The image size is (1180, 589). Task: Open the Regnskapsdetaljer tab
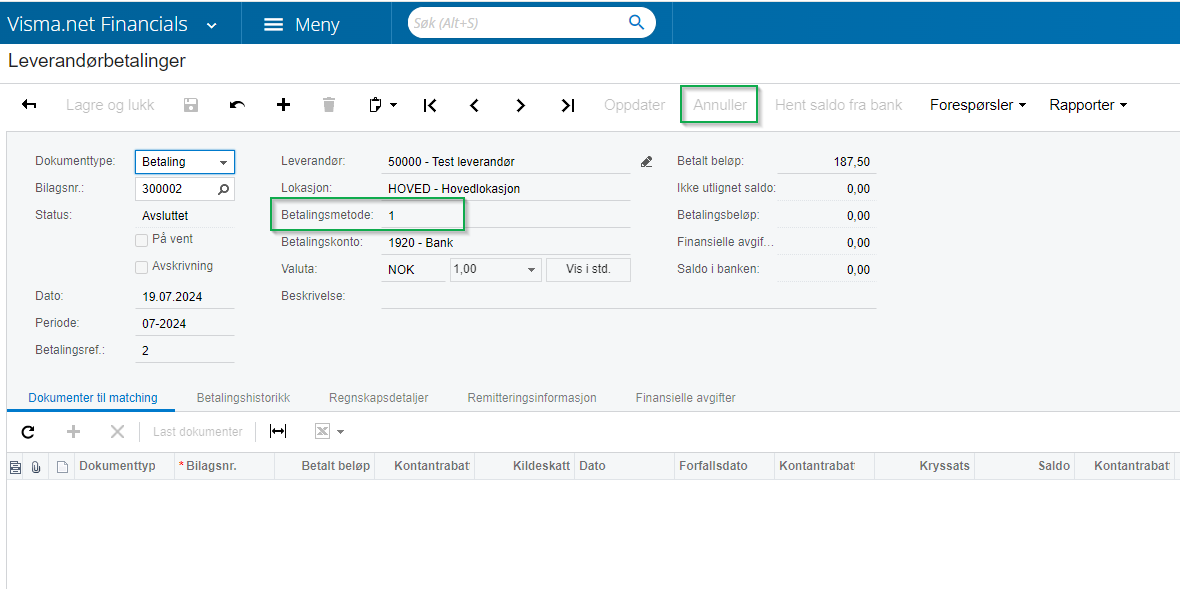click(379, 398)
